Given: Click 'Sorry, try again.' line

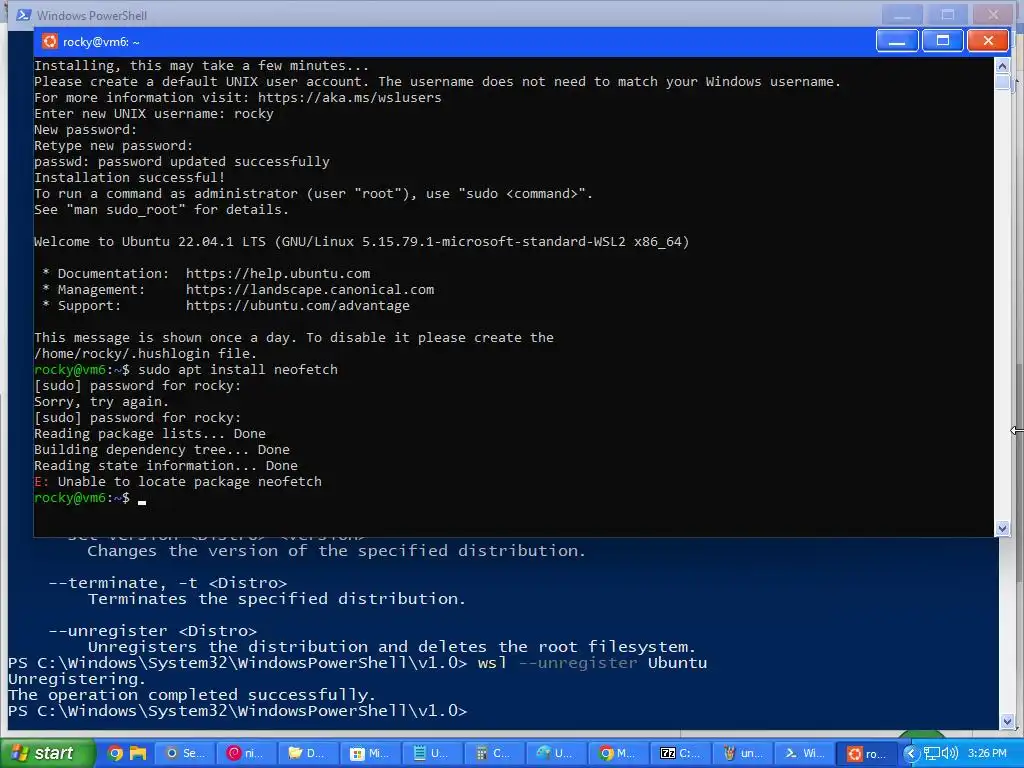Looking at the screenshot, I should [101, 402].
